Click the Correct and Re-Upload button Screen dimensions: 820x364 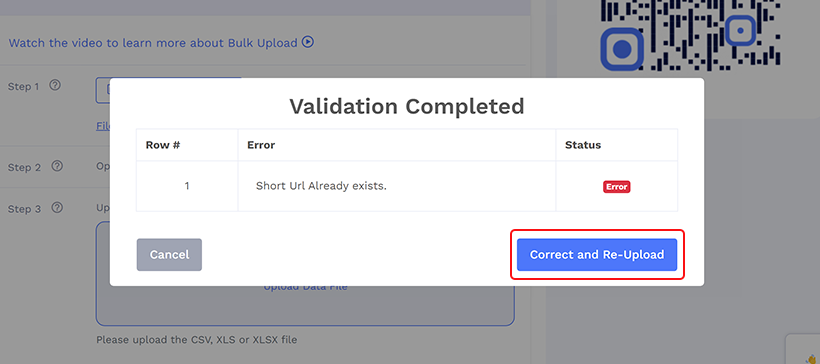(x=597, y=255)
